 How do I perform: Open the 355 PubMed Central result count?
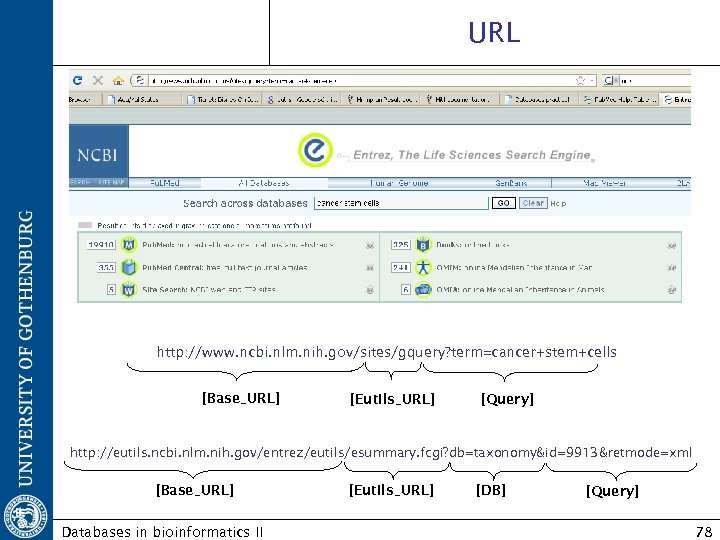106,267
